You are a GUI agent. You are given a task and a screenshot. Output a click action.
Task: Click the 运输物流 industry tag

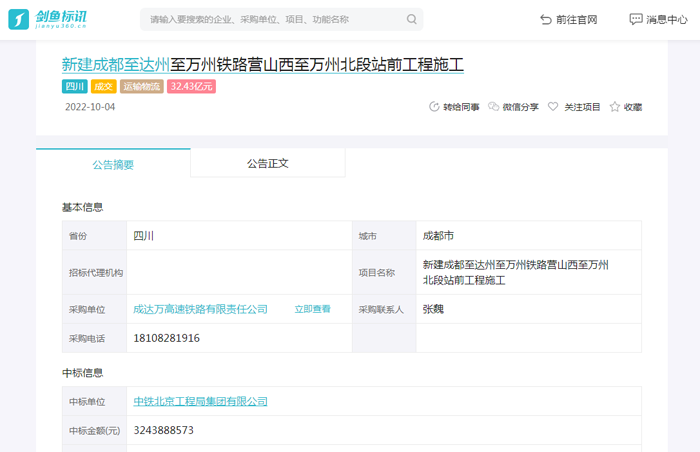click(142, 87)
